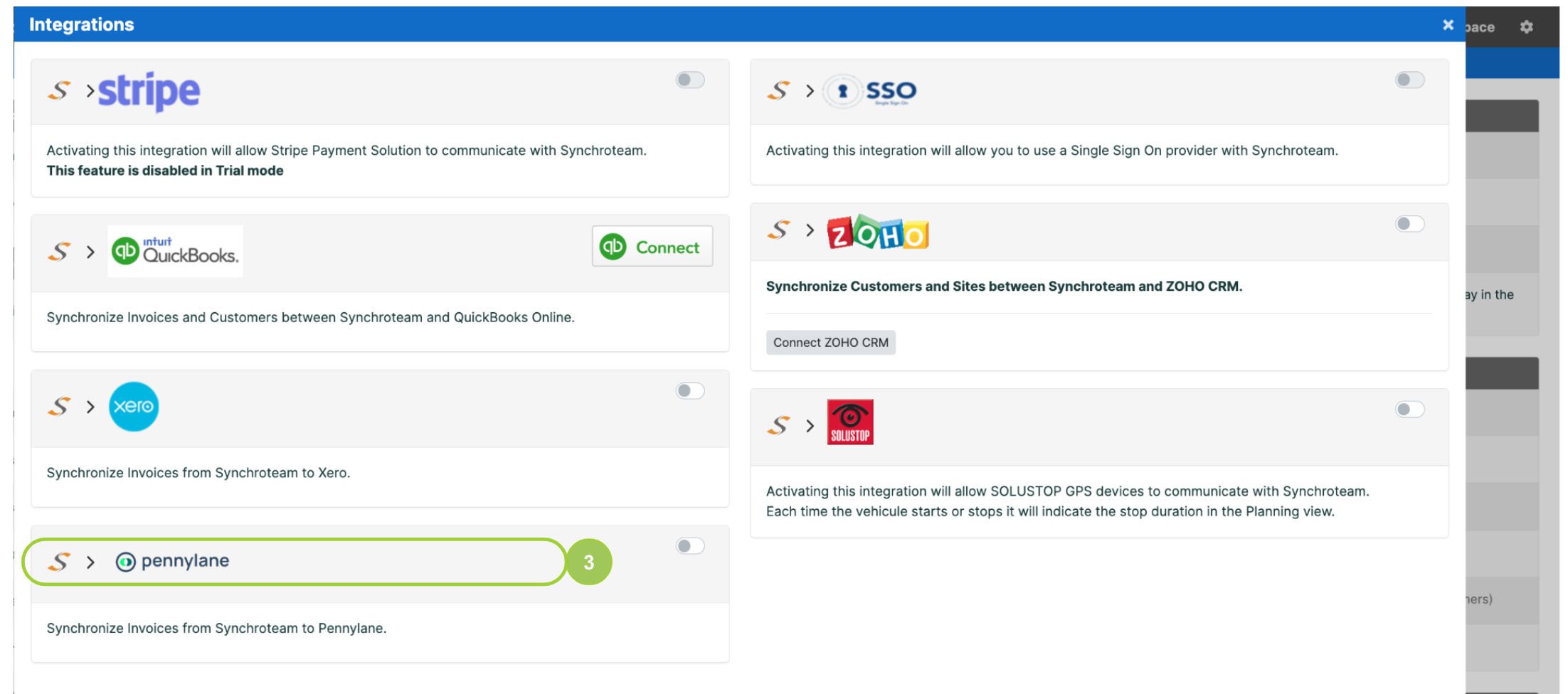Viewport: 1568px width, 694px height.
Task: Enable the Stripe integration toggle
Action: pyautogui.click(x=690, y=80)
